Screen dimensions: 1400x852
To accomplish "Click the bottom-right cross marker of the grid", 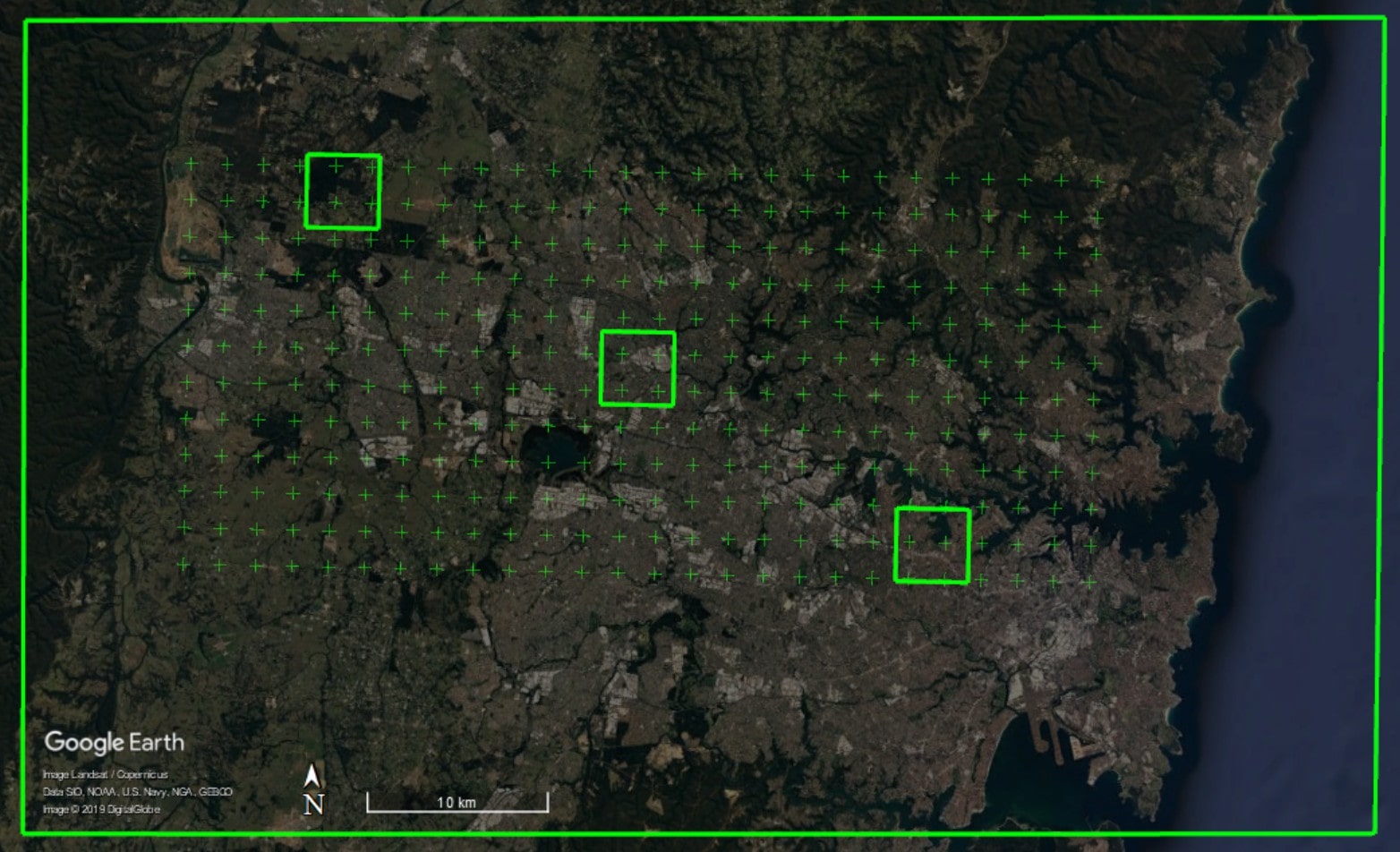I will [1089, 582].
